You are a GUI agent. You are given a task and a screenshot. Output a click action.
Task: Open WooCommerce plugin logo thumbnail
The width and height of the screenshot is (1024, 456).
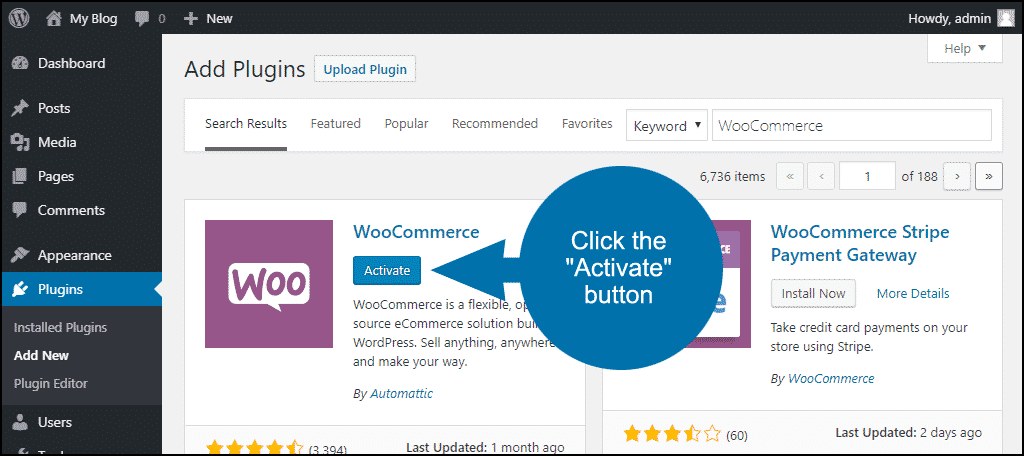pos(269,284)
